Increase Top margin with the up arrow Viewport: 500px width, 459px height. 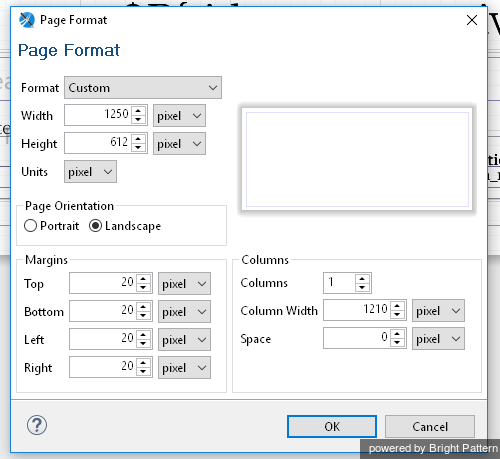pos(143,279)
